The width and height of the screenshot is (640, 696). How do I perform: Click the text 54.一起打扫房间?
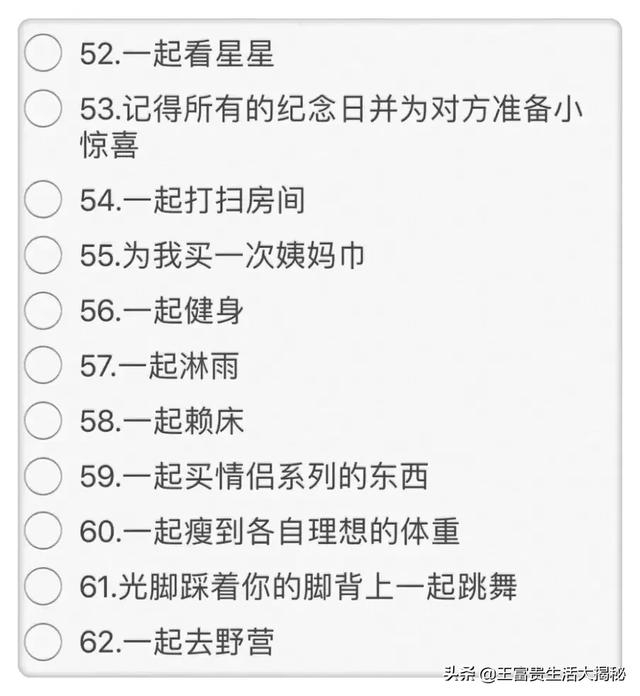192,200
